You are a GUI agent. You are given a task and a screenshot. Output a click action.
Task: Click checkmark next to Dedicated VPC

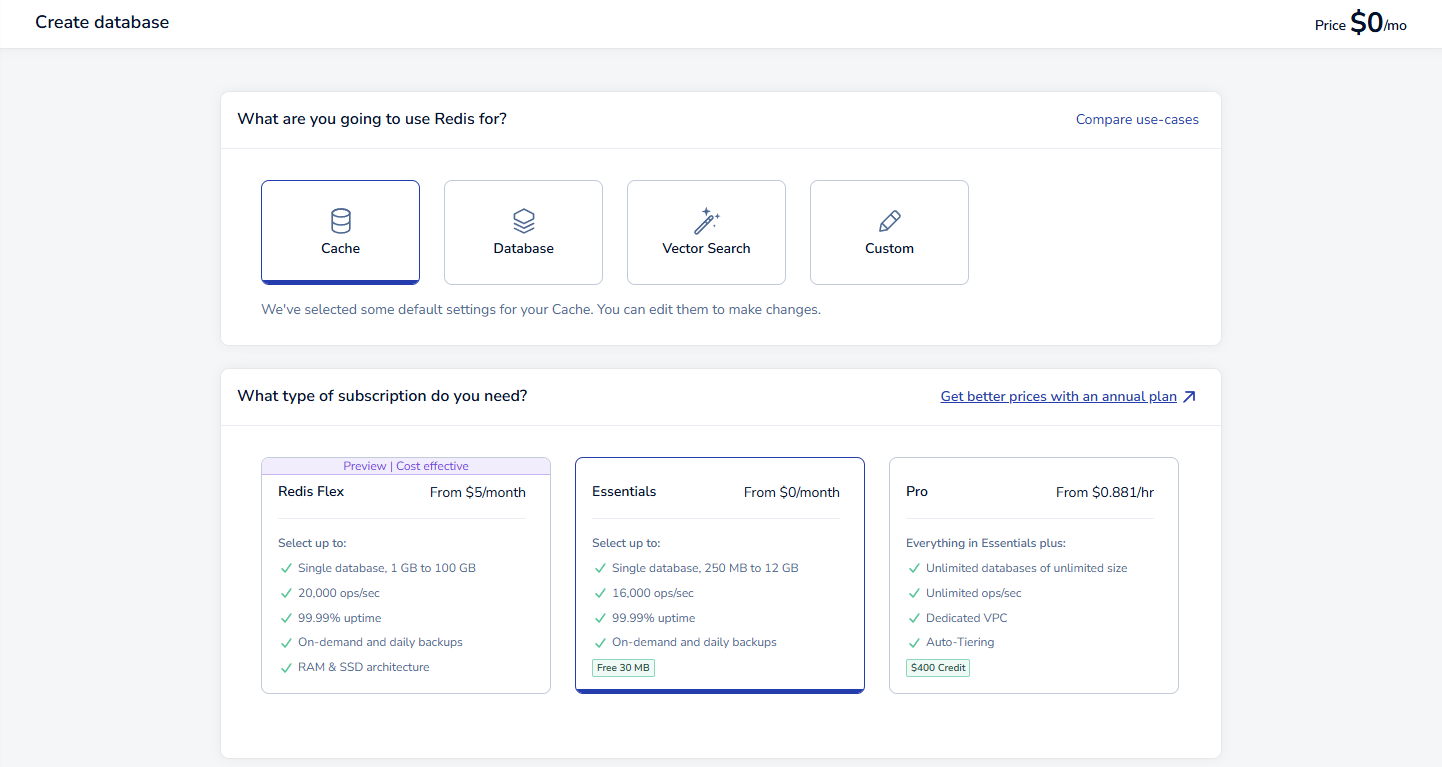[914, 618]
